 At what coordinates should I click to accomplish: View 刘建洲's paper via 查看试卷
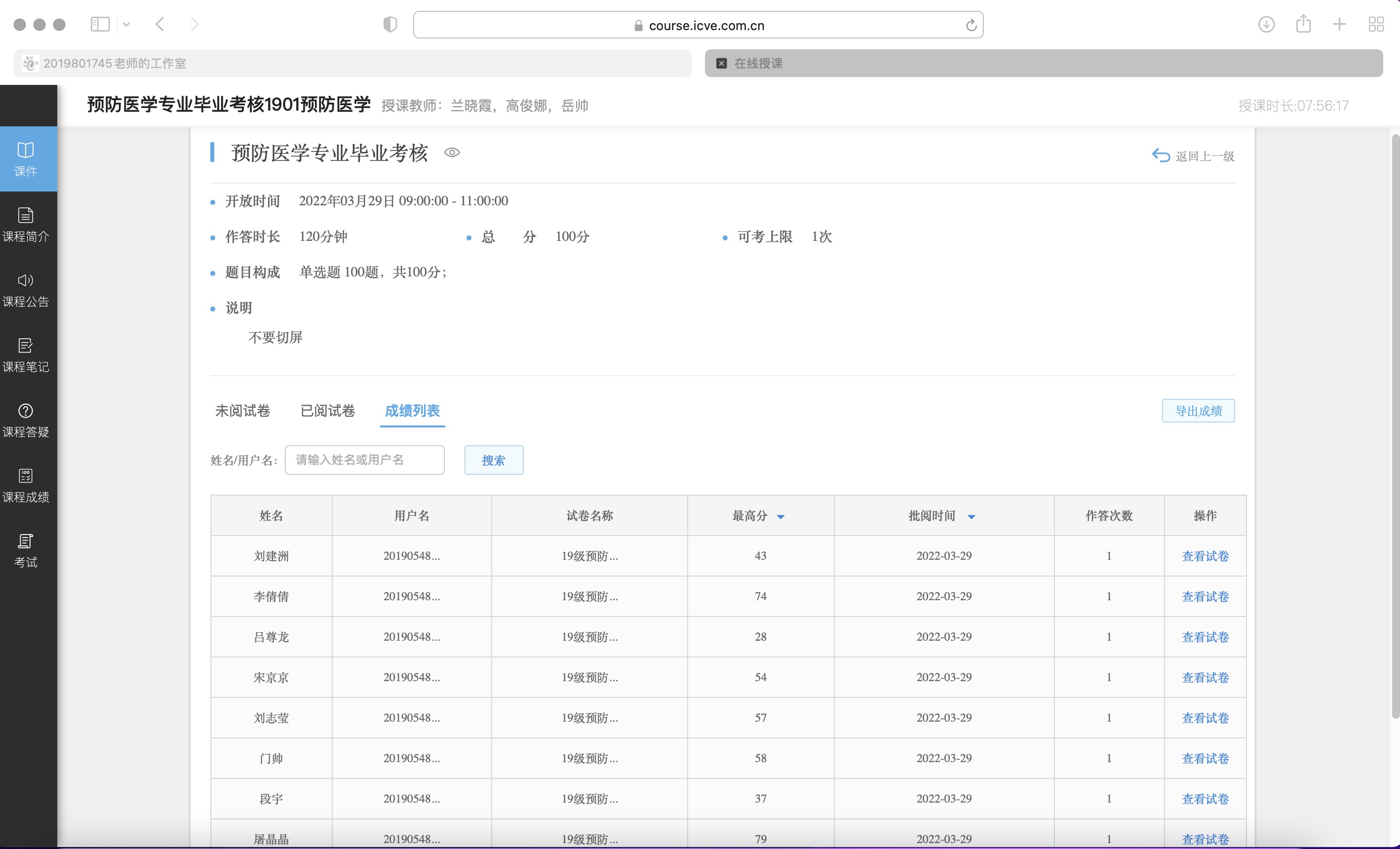coord(1205,556)
